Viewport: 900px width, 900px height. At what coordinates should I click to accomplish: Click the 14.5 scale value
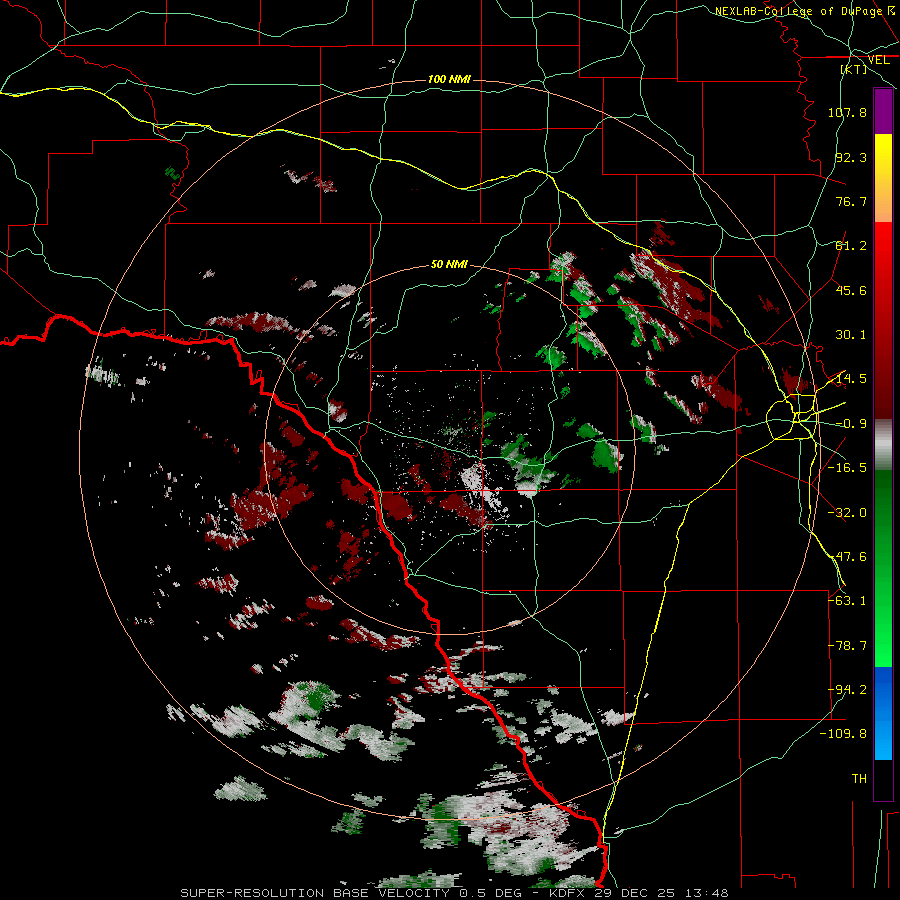[851, 379]
